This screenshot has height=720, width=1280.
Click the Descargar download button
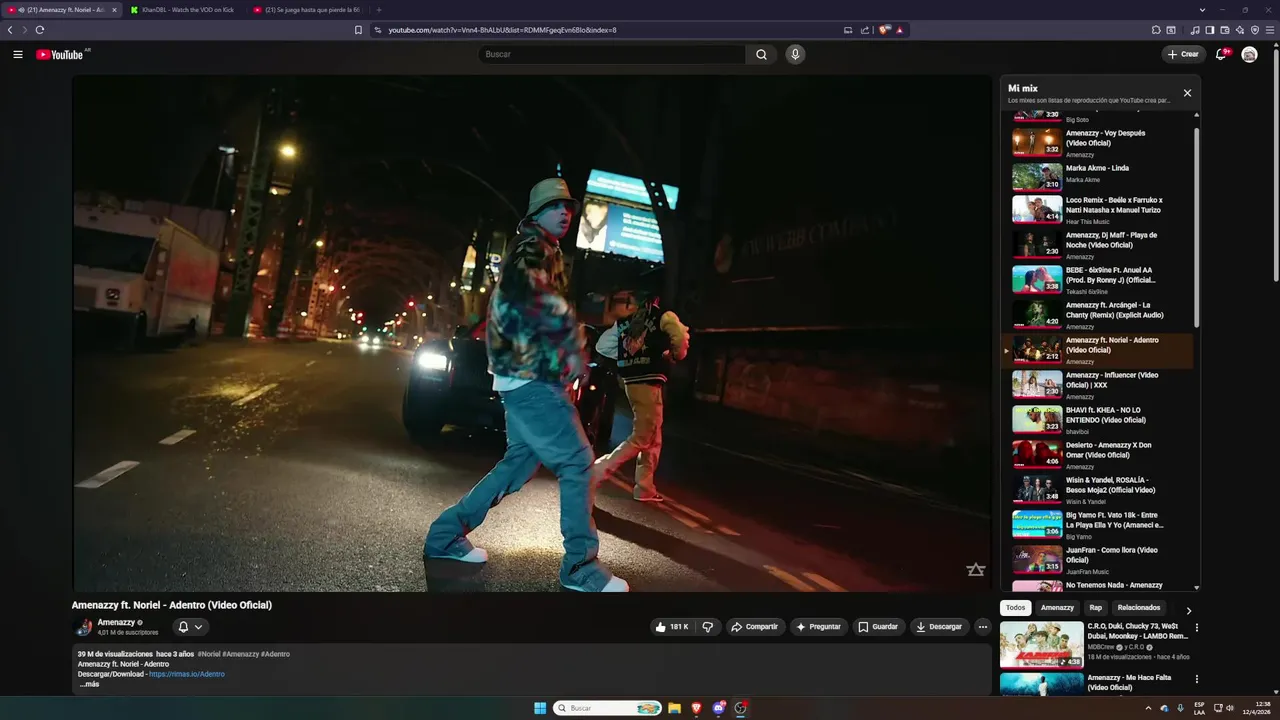[939, 627]
